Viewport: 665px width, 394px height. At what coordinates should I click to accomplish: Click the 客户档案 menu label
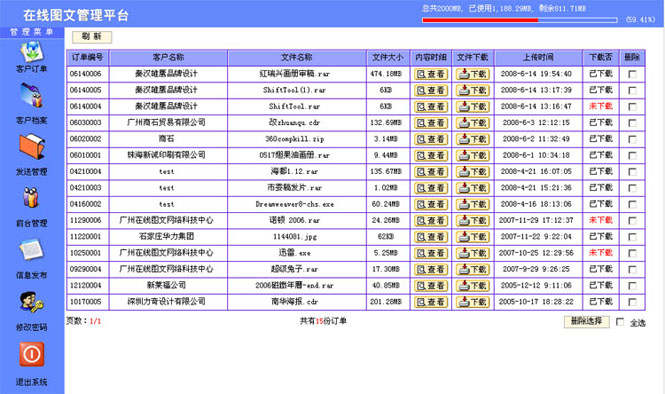31,120
